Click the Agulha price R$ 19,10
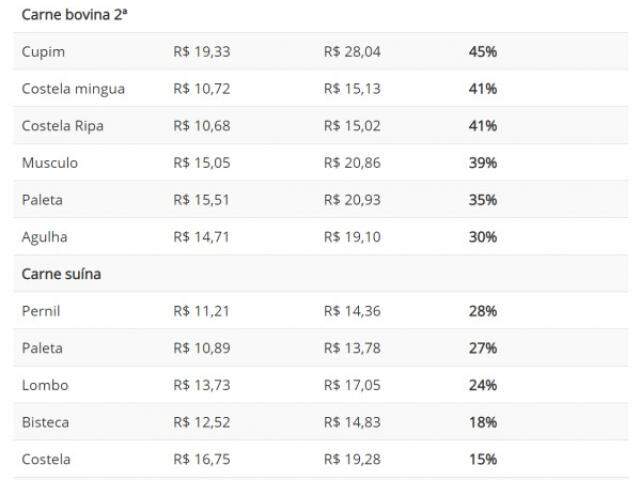This screenshot has width=640, height=480. 352,237
